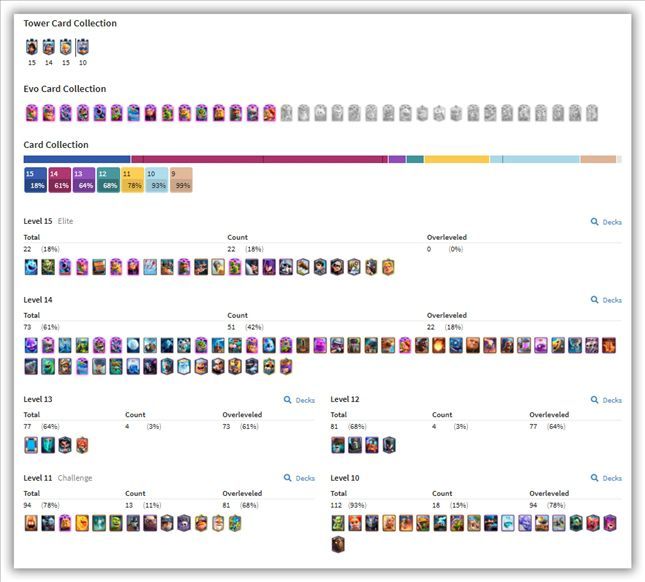Click the first unlocked evo card icon
The image size is (645, 582).
[32, 113]
